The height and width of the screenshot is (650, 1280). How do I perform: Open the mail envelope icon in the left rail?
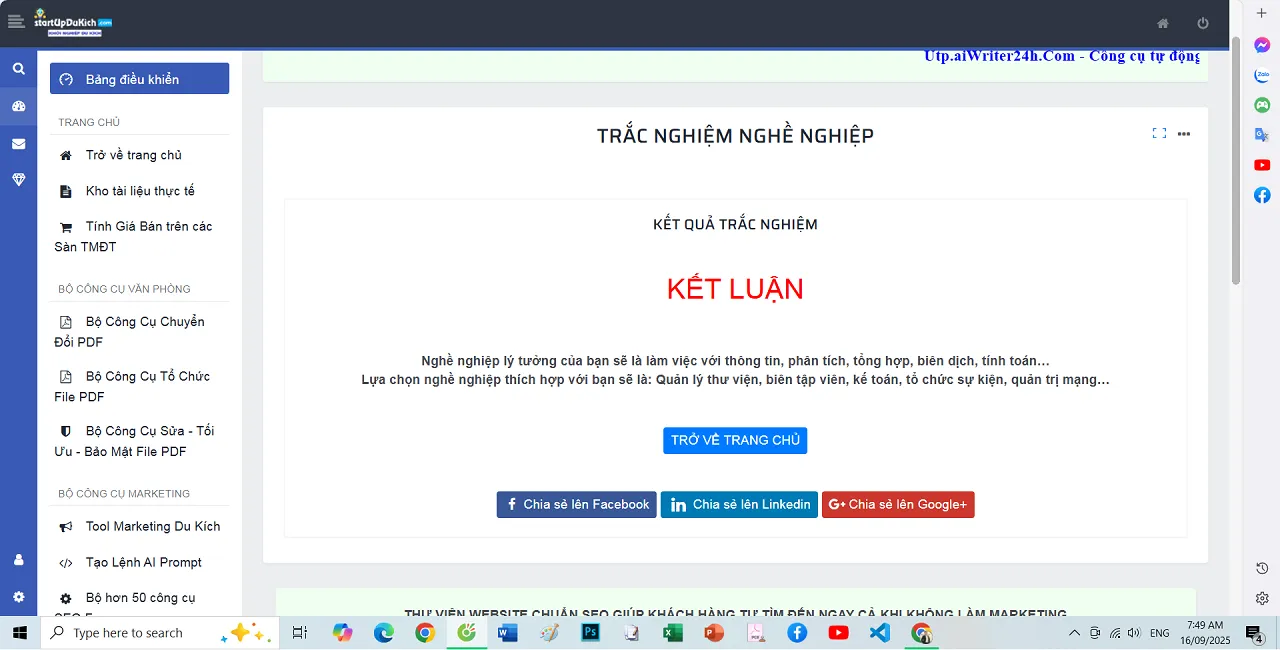click(18, 143)
